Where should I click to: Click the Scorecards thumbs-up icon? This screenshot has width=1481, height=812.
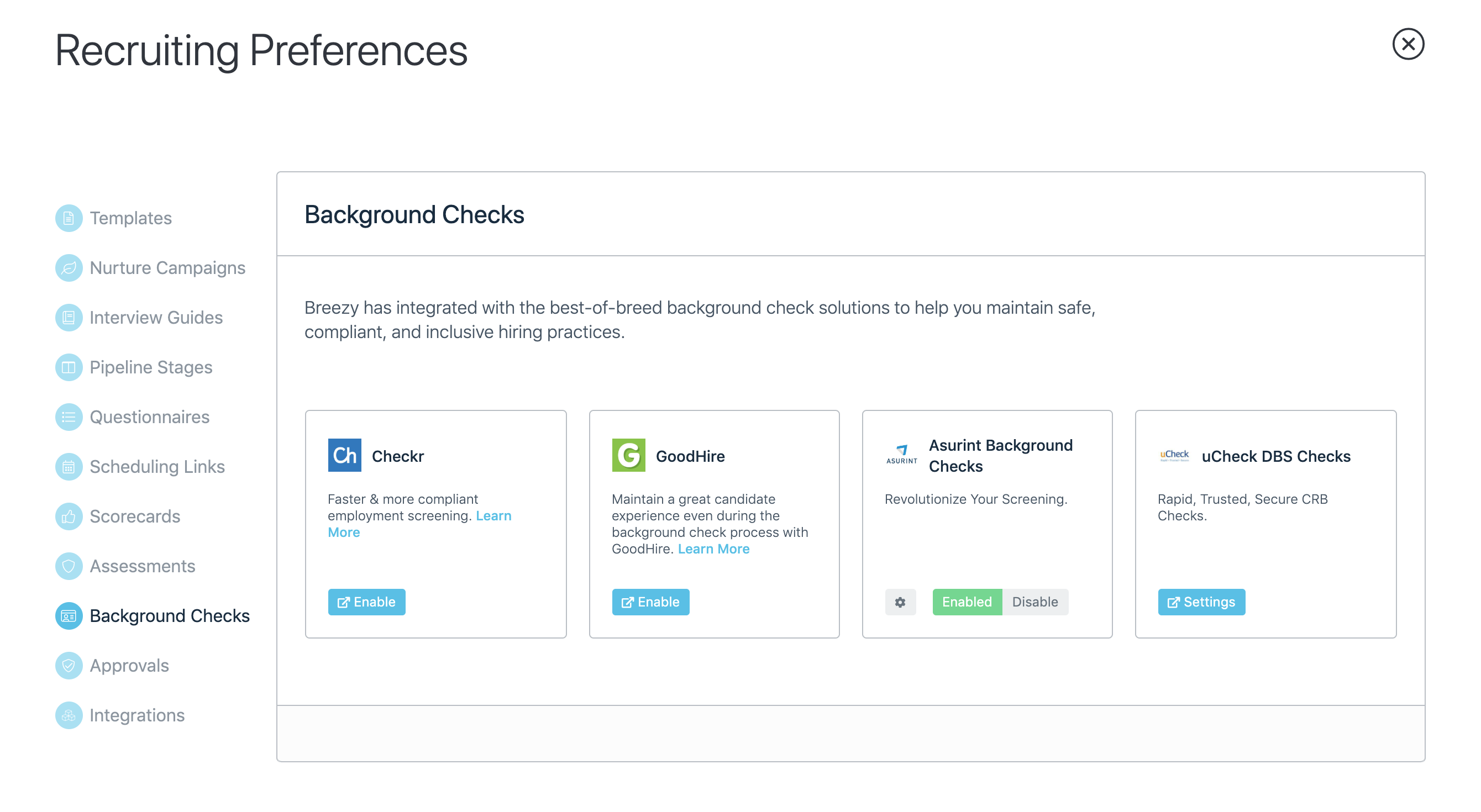point(69,516)
